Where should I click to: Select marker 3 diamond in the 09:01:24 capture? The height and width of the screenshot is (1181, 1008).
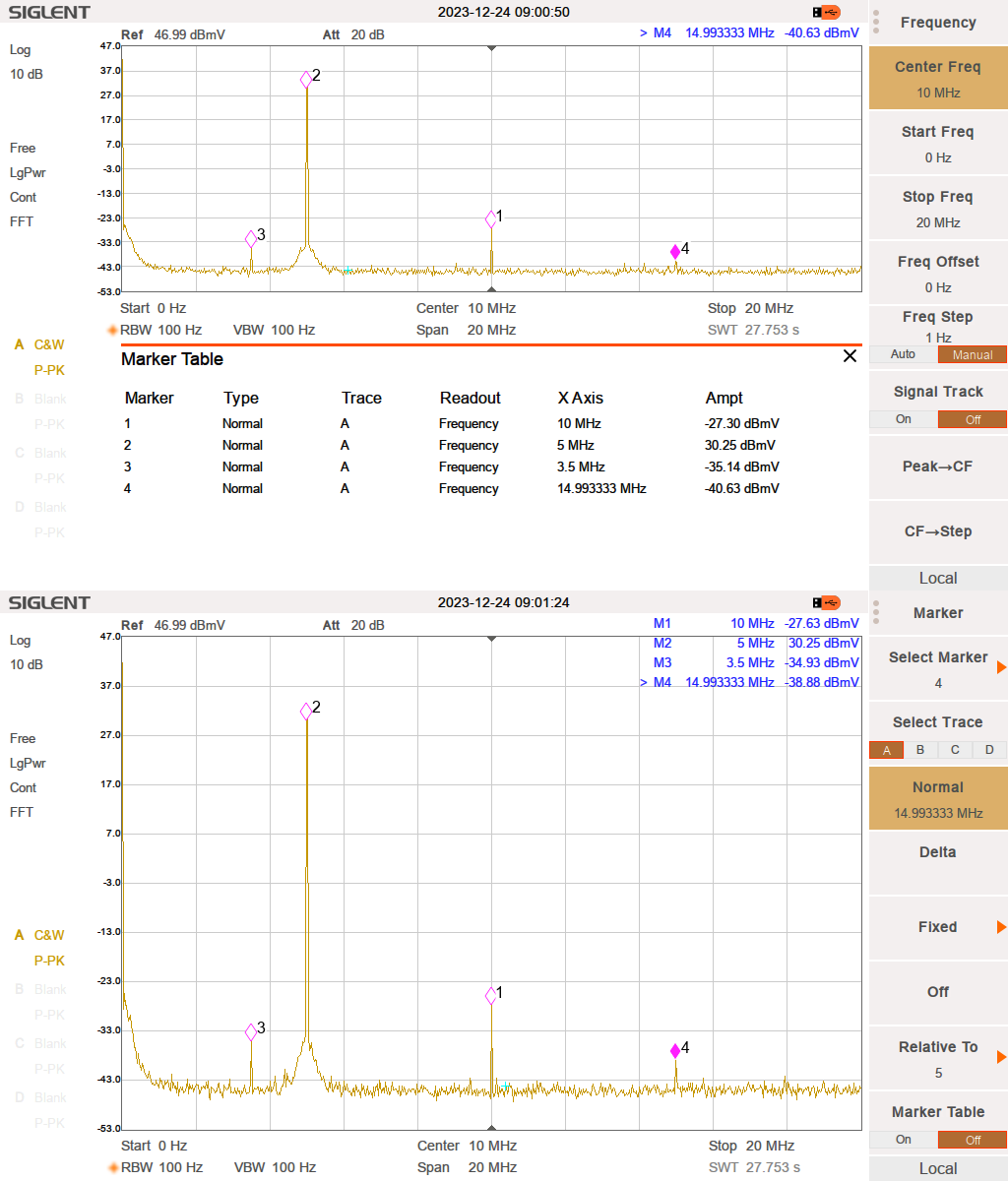pos(251,1031)
